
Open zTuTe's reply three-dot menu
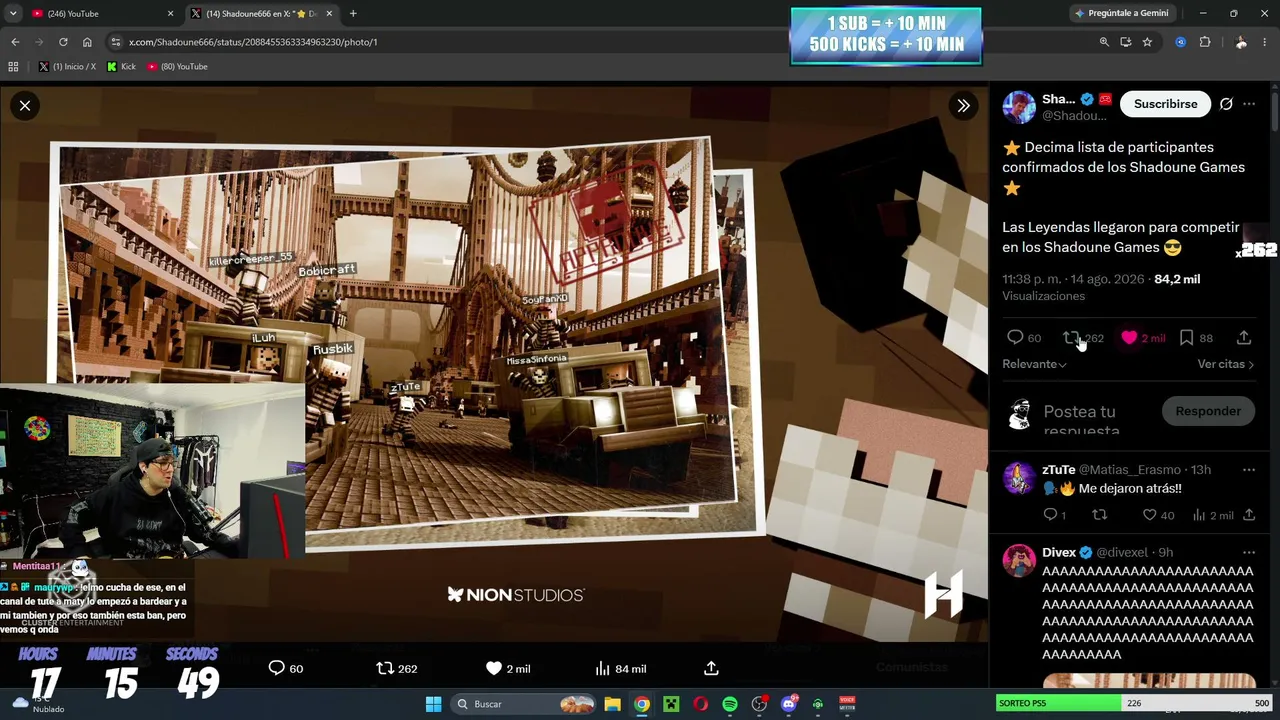[1249, 470]
